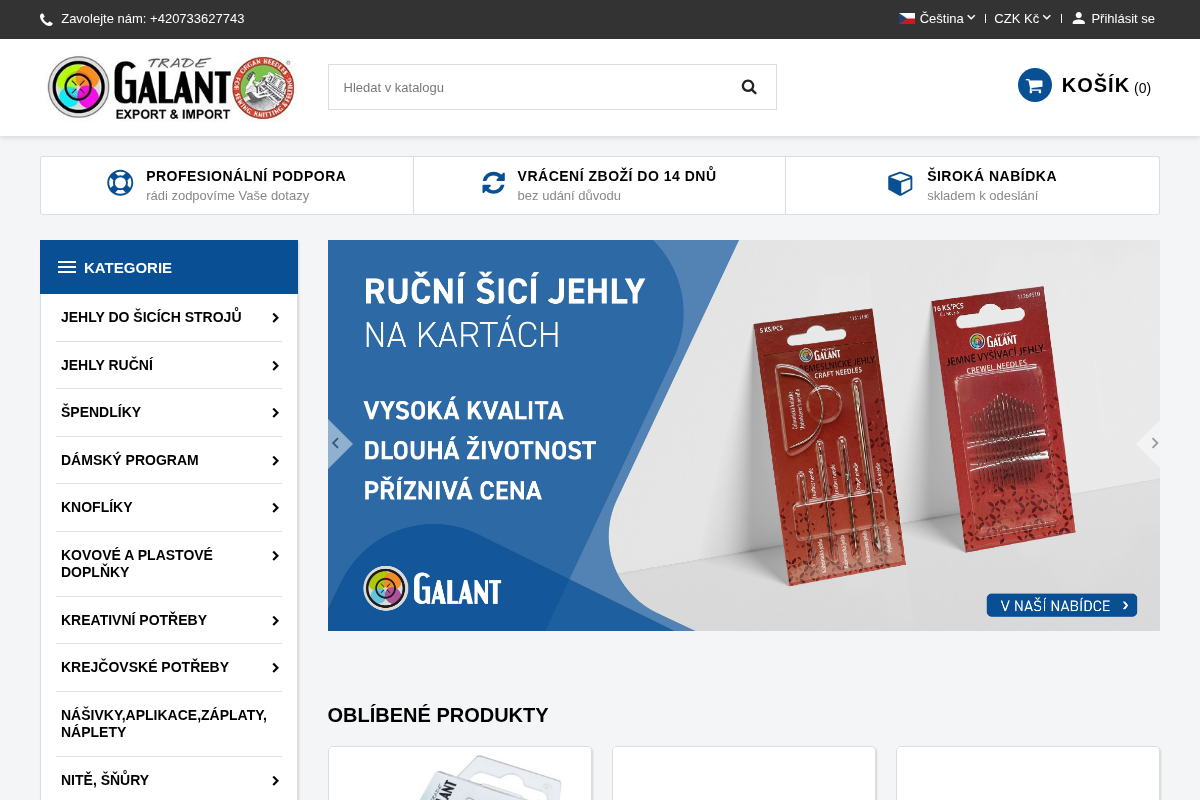Click the user icon next to Přihlásit se
Image resolution: width=1200 pixels, height=800 pixels.
(x=1079, y=18)
